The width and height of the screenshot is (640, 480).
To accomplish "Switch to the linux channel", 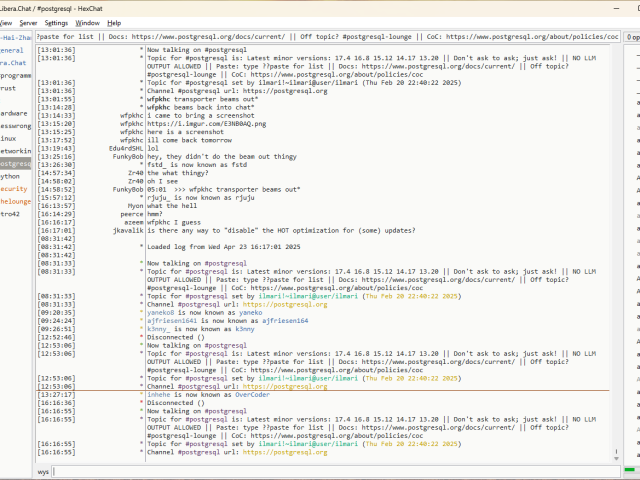I will (x=9, y=138).
